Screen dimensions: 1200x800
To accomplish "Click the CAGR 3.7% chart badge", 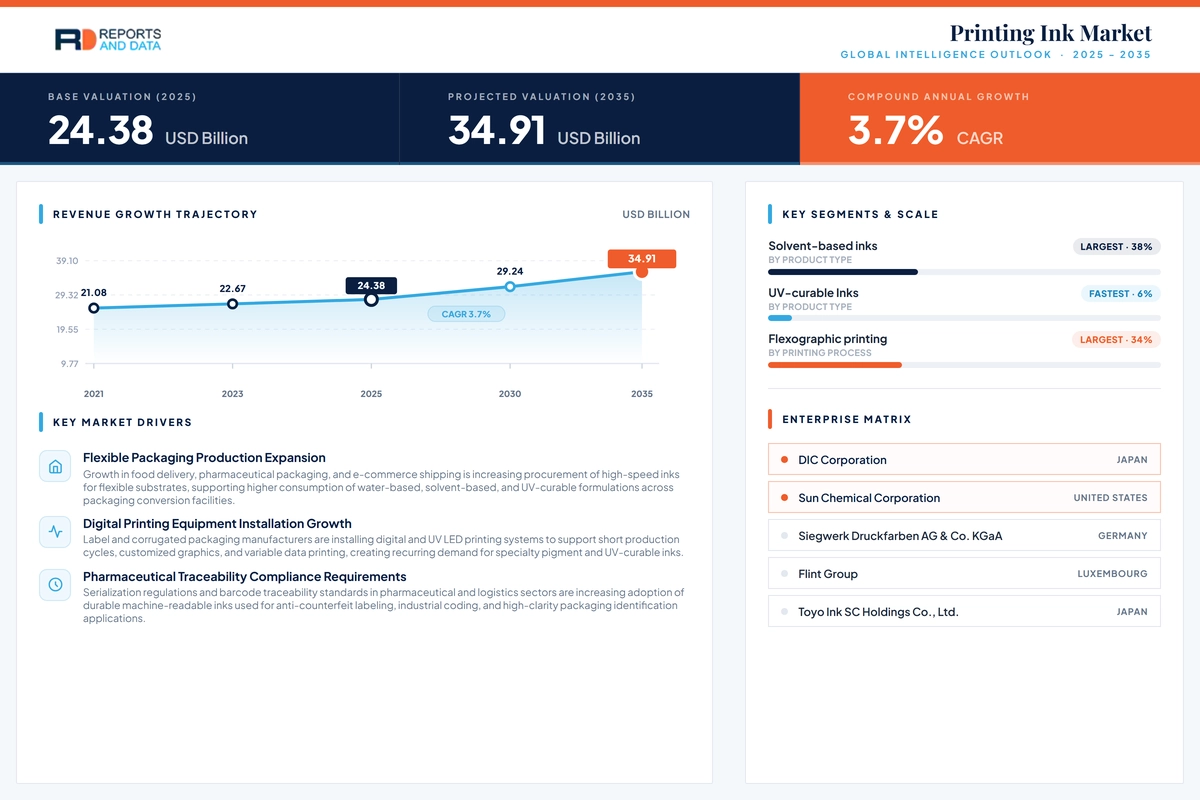I will [466, 314].
